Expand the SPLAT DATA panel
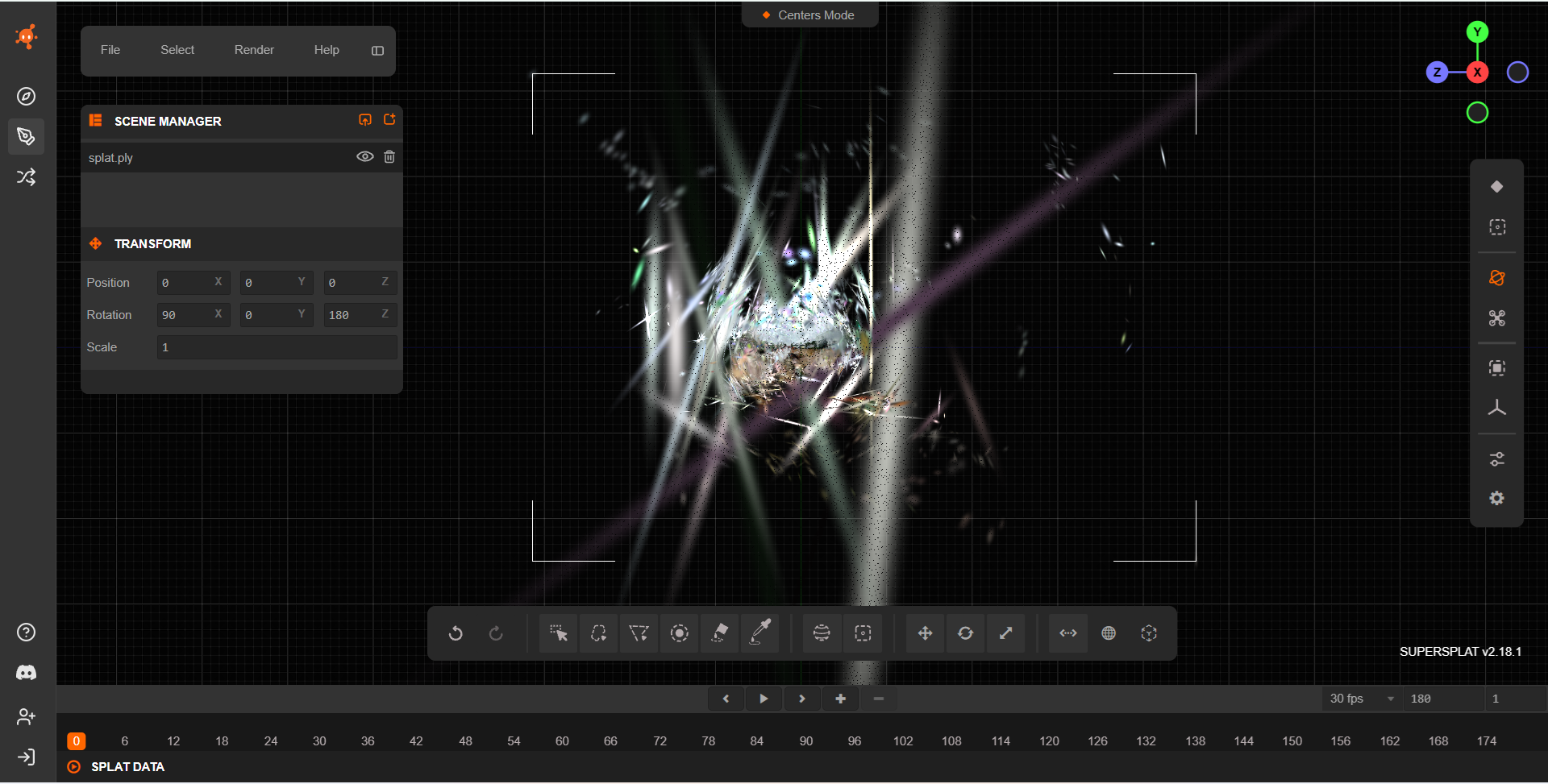 coord(74,767)
